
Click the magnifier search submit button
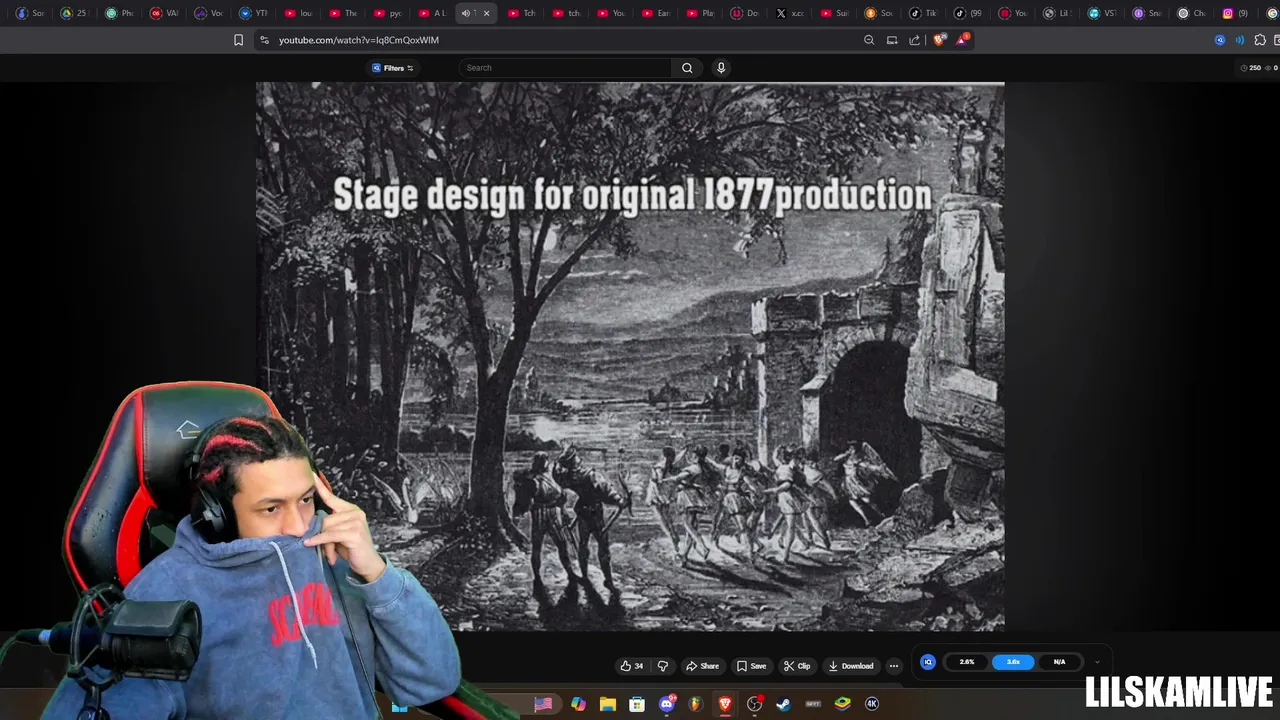coord(687,68)
